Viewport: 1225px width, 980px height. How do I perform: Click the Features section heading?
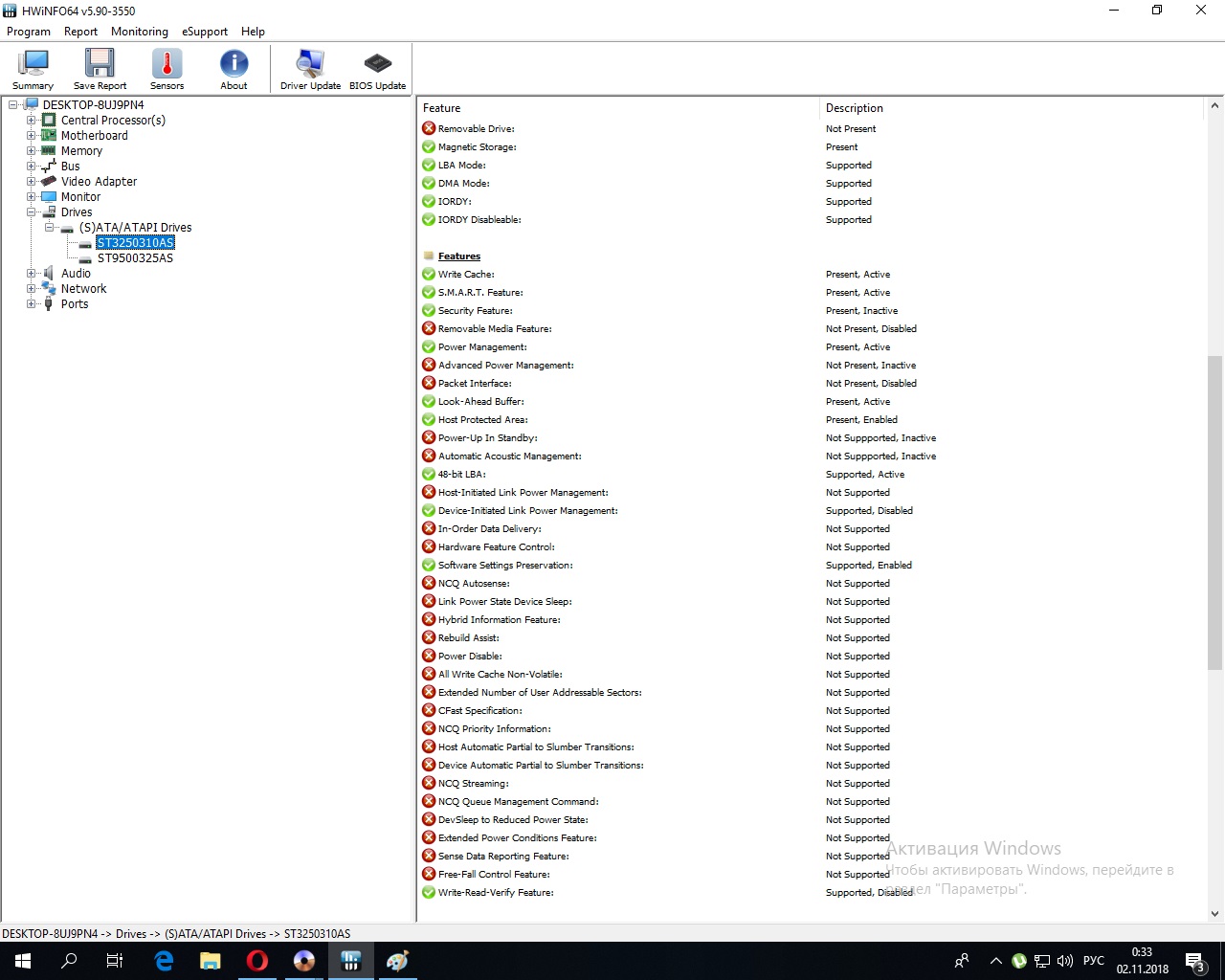tap(459, 256)
